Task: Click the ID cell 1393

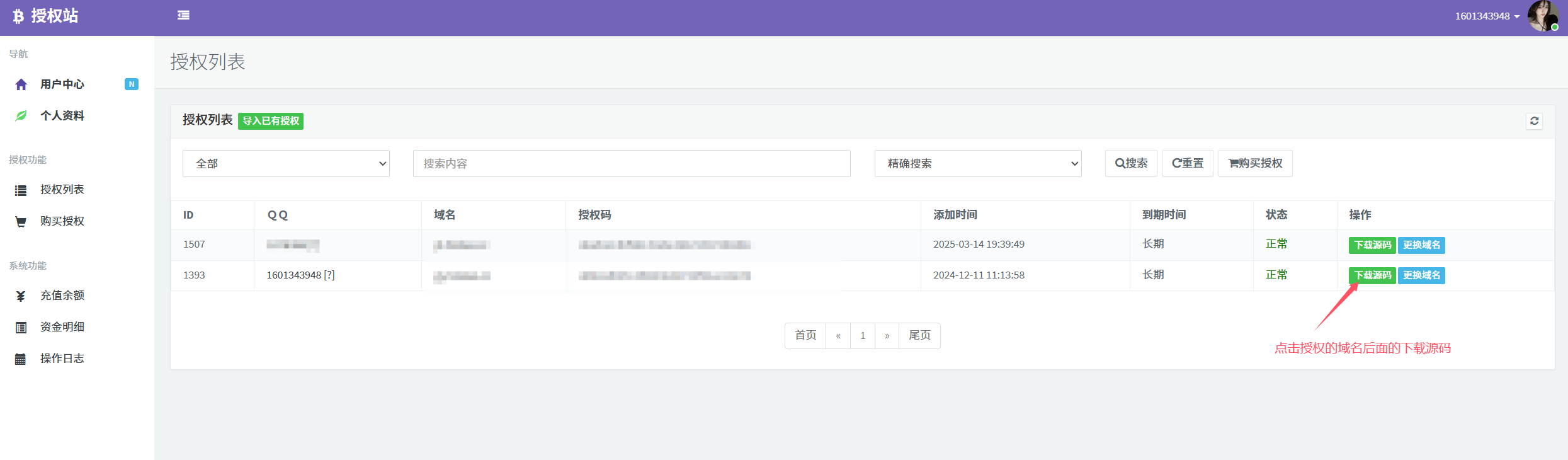Action: coord(194,275)
